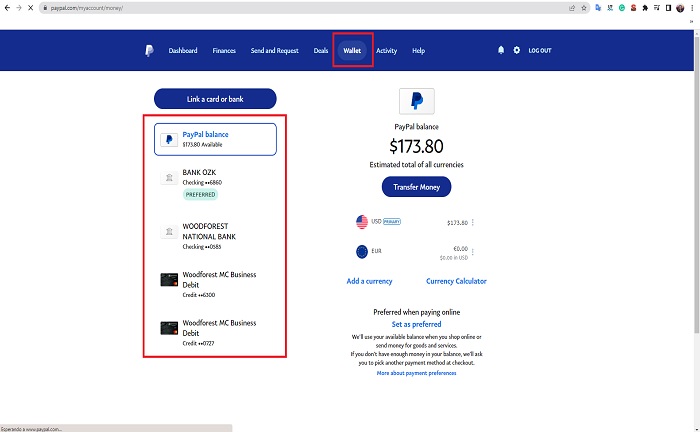Open USD currency options three-dot menu

472,222
